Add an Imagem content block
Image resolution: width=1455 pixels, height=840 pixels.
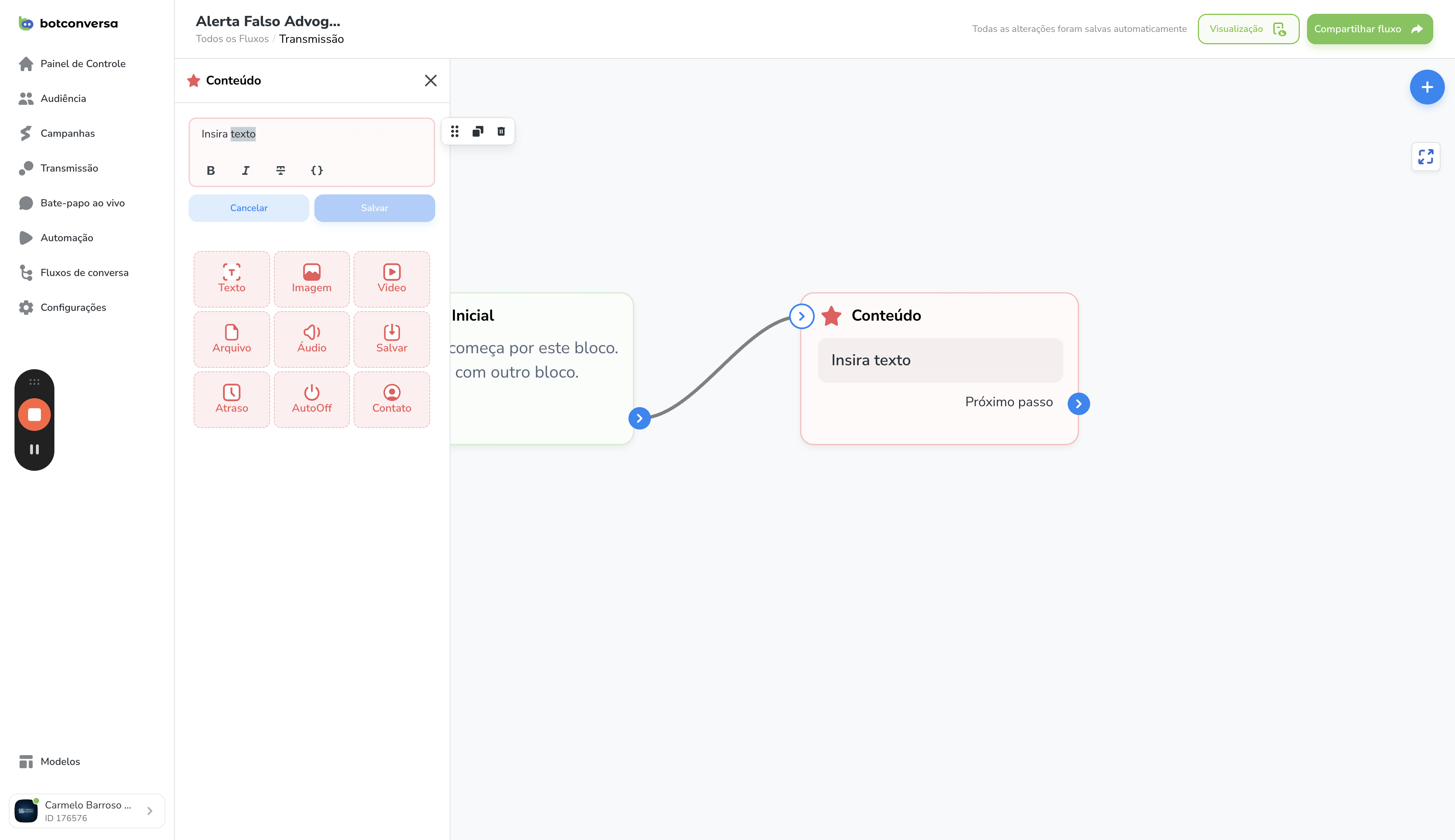point(312,279)
